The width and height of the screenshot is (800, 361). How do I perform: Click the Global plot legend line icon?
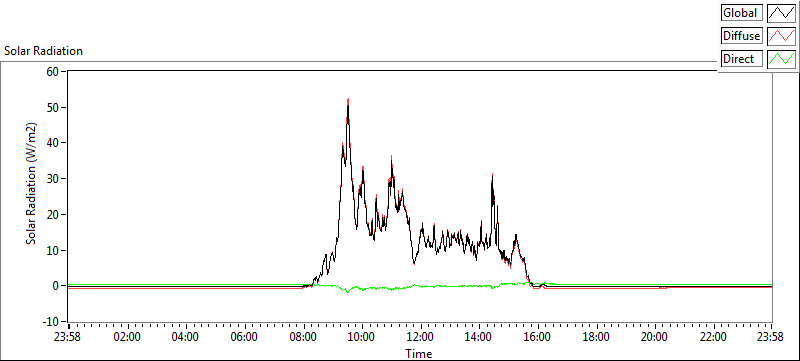(782, 13)
